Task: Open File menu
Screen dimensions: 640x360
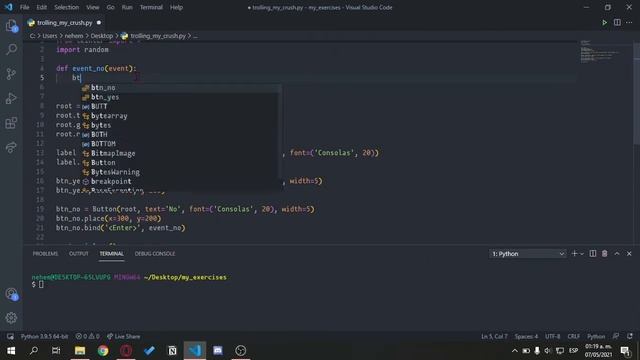Action: pyautogui.click(x=24, y=7)
